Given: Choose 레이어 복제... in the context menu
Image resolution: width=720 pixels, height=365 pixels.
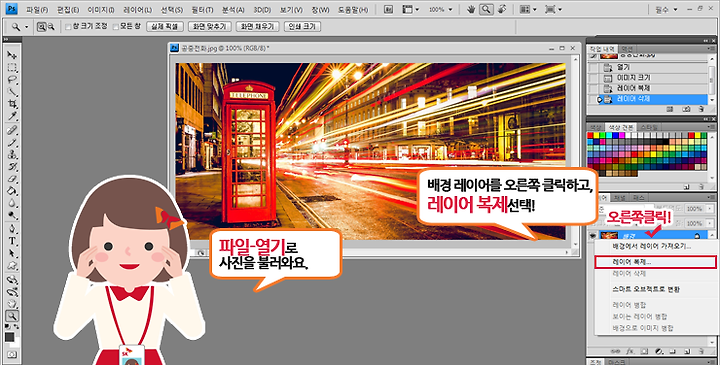Looking at the screenshot, I should coord(655,262).
